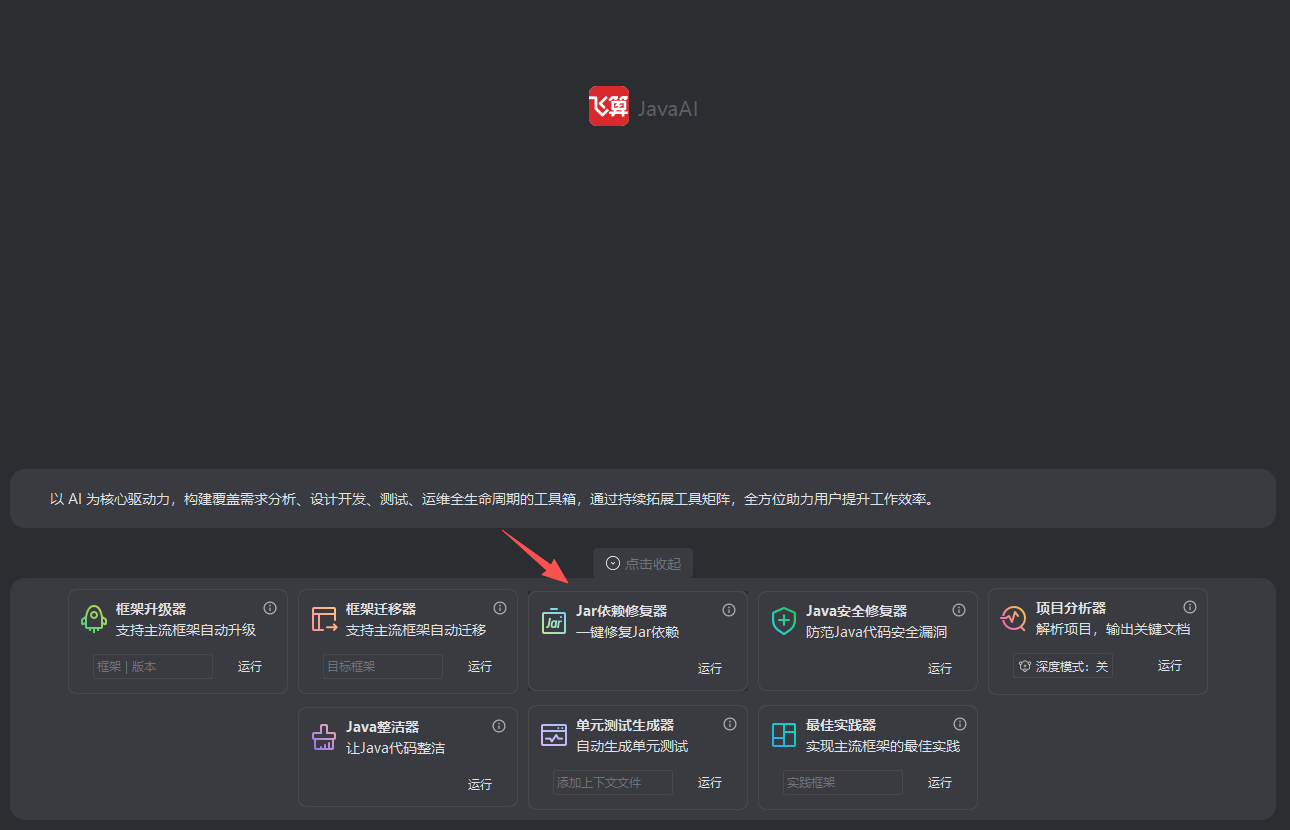Click the 飞算 JavaAI logo icon
The width and height of the screenshot is (1290, 830).
pyautogui.click(x=608, y=106)
